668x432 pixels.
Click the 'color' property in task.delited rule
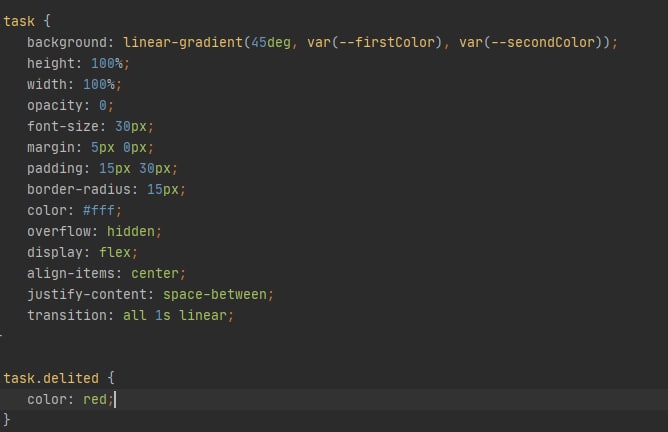point(47,399)
